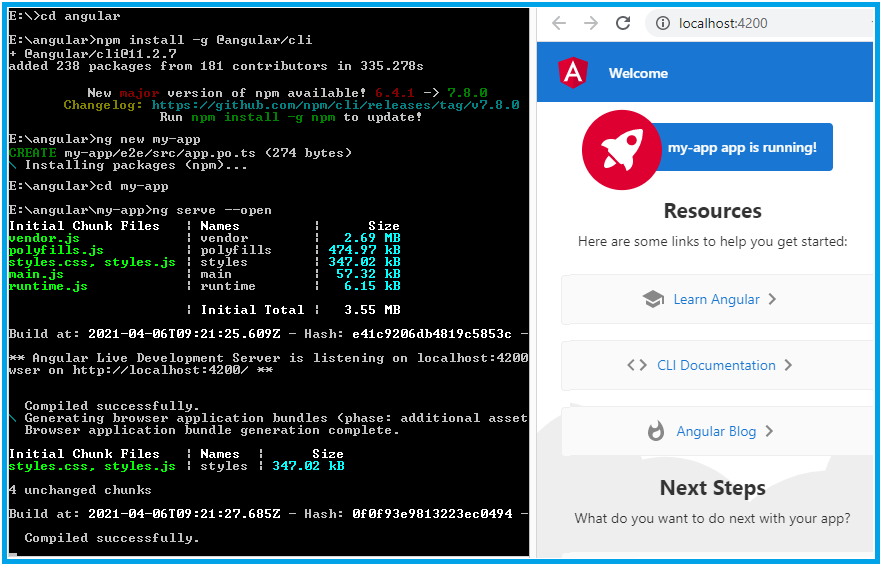Image resolution: width=882 pixels, height=566 pixels.
Task: Click the '4 unchanged chunks' terminal line
Action: coord(80,490)
